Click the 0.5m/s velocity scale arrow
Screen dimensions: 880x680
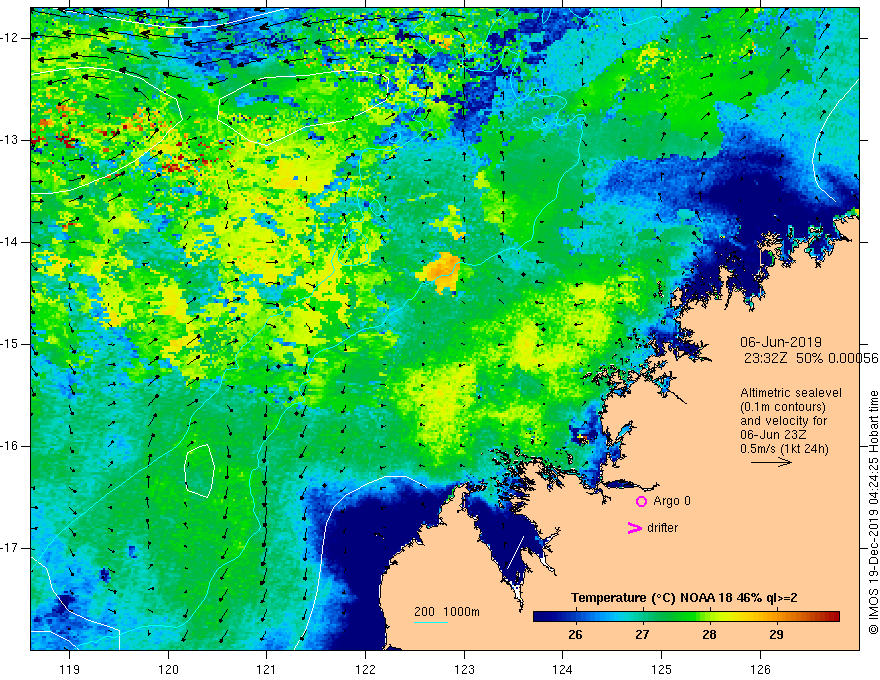tap(771, 462)
